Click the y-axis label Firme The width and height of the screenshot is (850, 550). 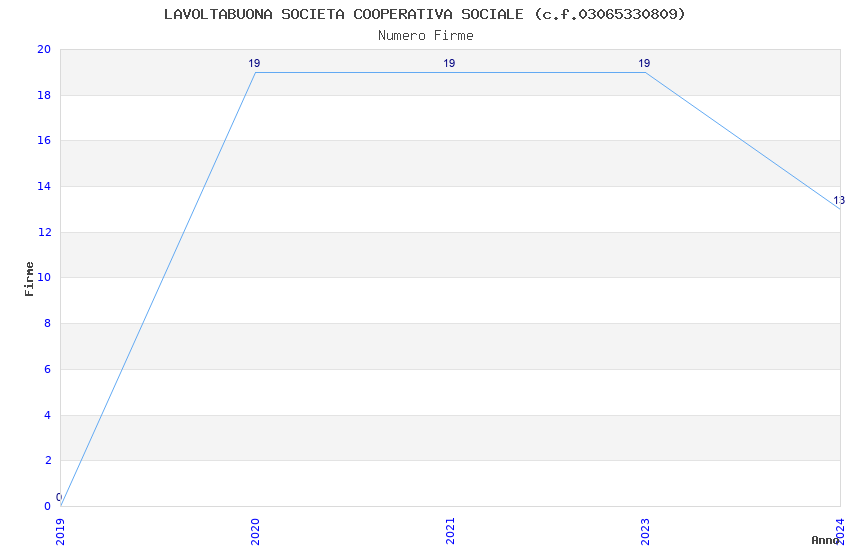pos(29,279)
